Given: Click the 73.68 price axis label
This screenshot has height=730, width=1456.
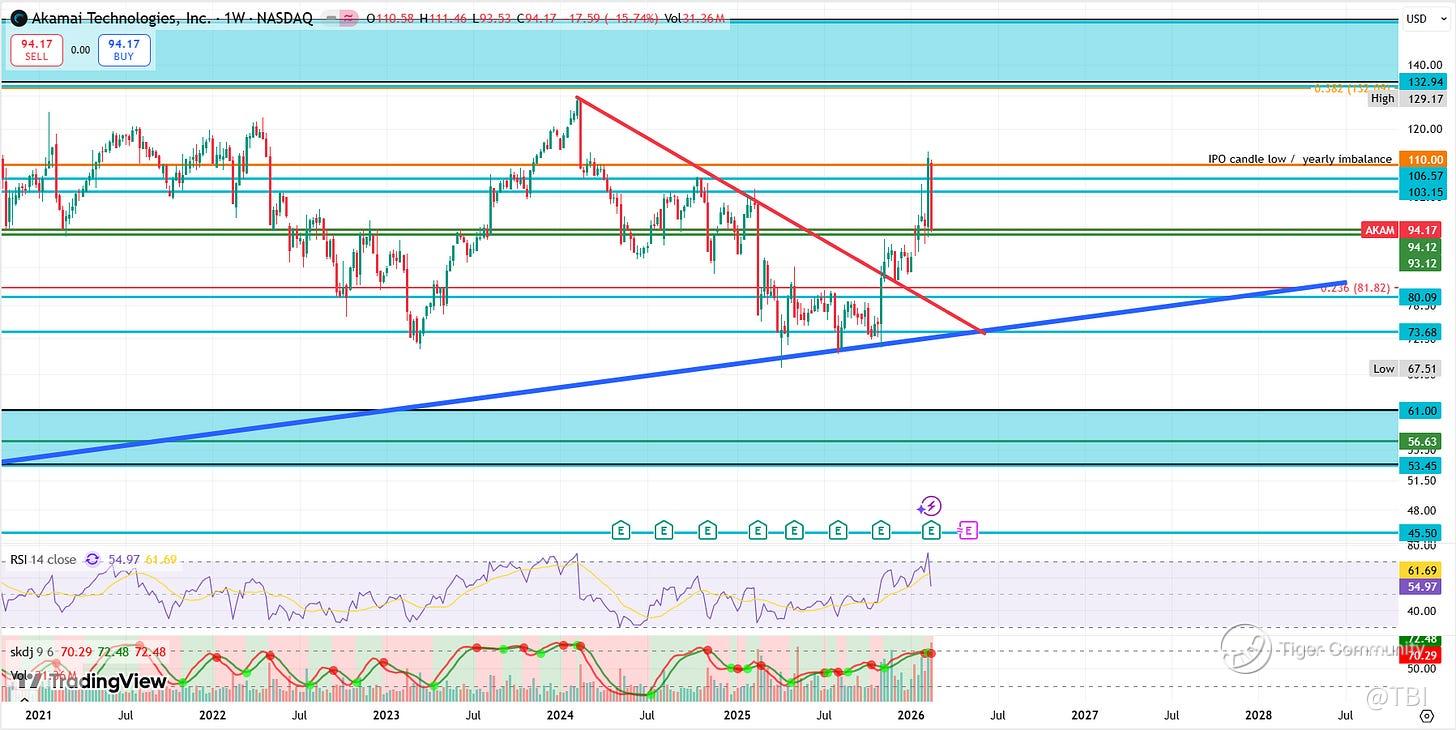Looking at the screenshot, I should [1423, 332].
